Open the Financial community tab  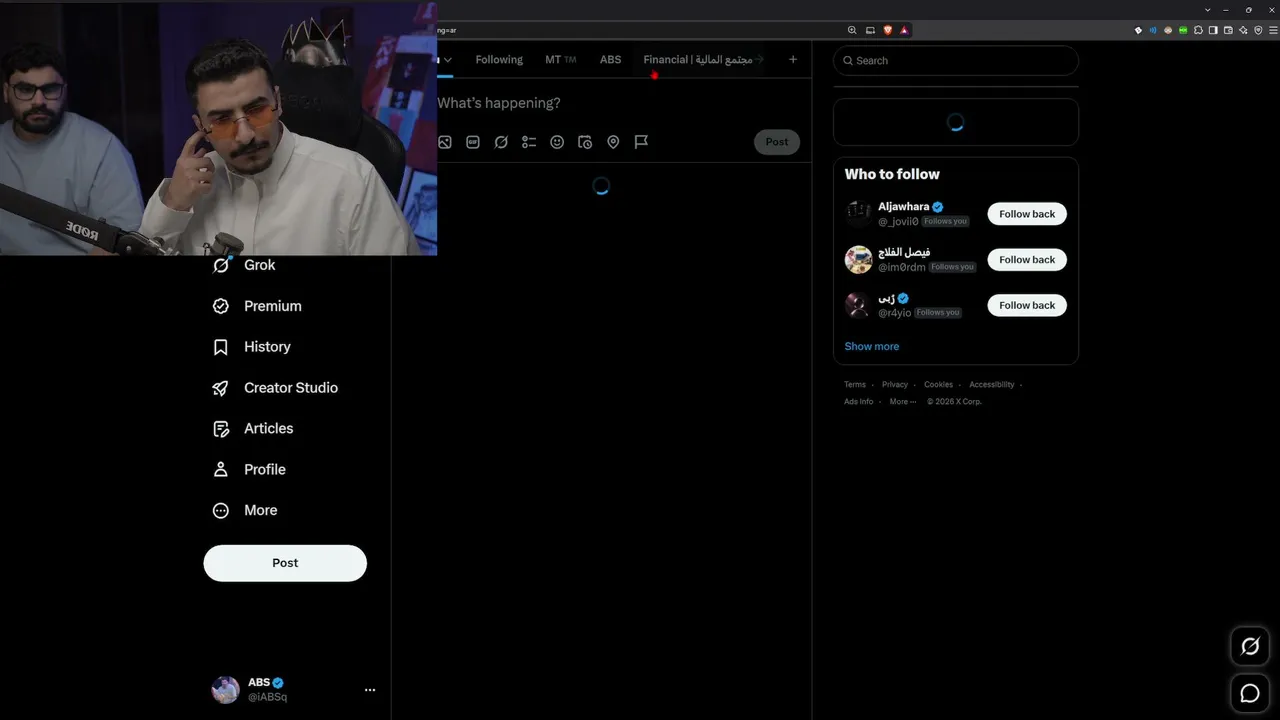pos(698,60)
